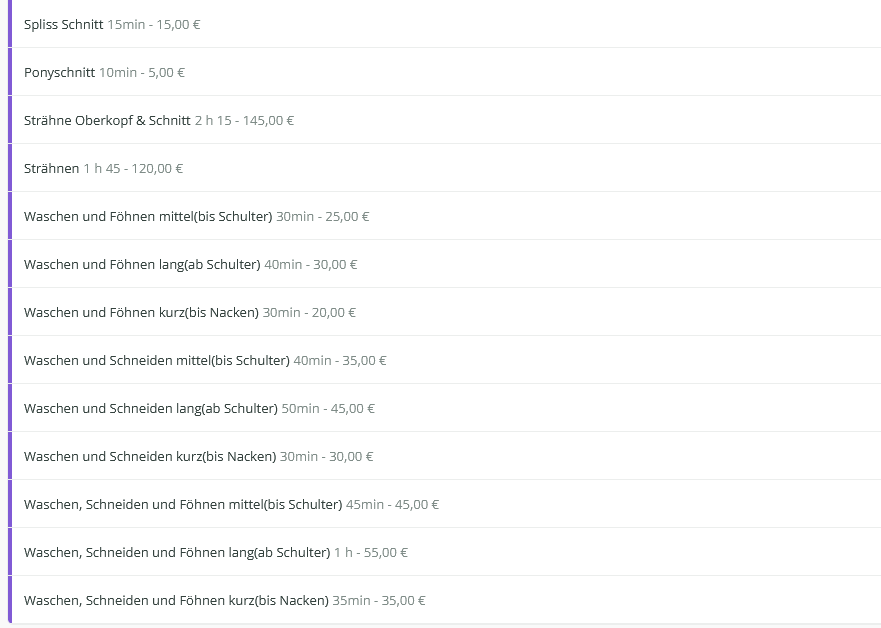The height and width of the screenshot is (628, 881).
Task: Click the 2 h 15 duration text
Action: point(213,120)
